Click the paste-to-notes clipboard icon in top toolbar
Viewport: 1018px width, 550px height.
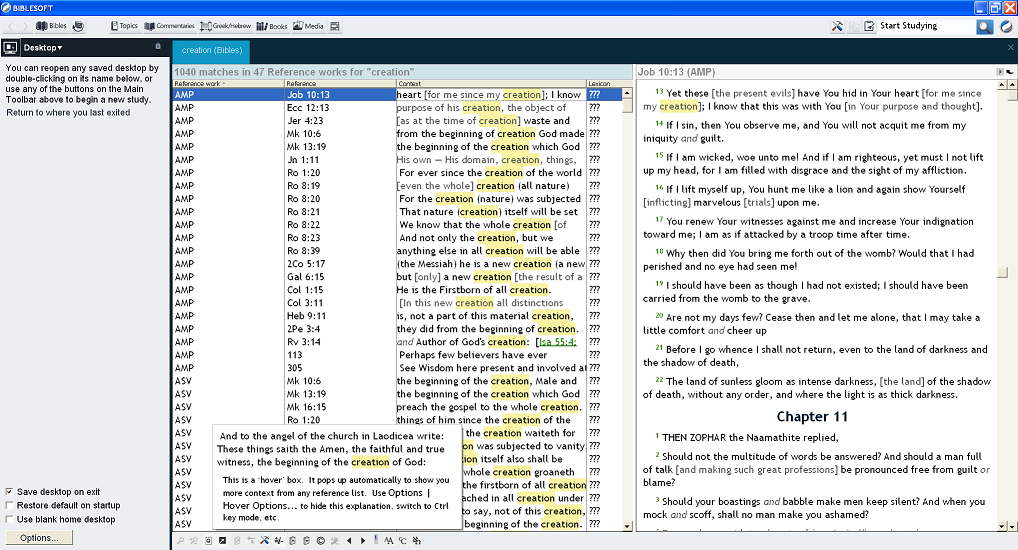click(869, 26)
